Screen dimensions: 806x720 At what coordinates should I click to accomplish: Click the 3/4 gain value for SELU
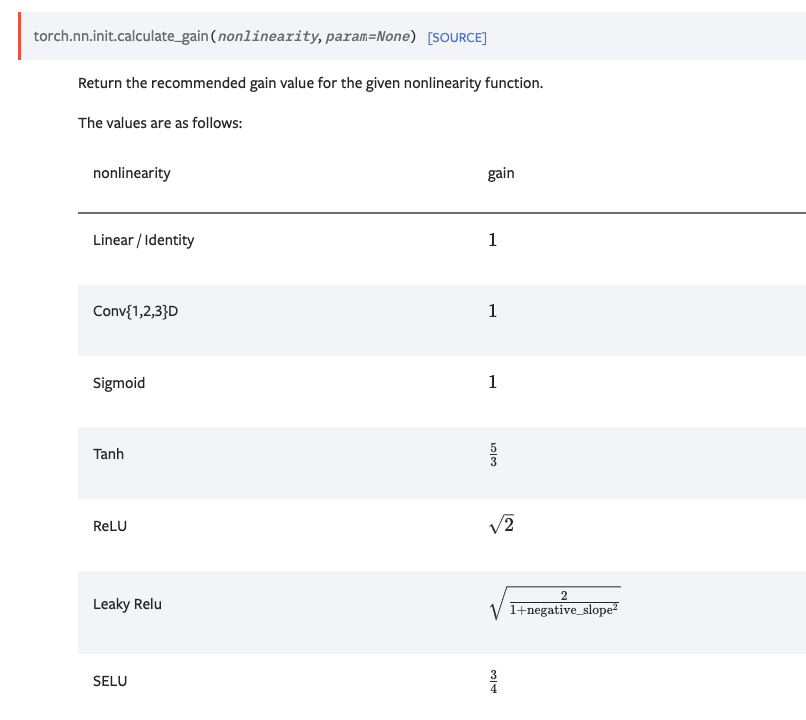(493, 682)
